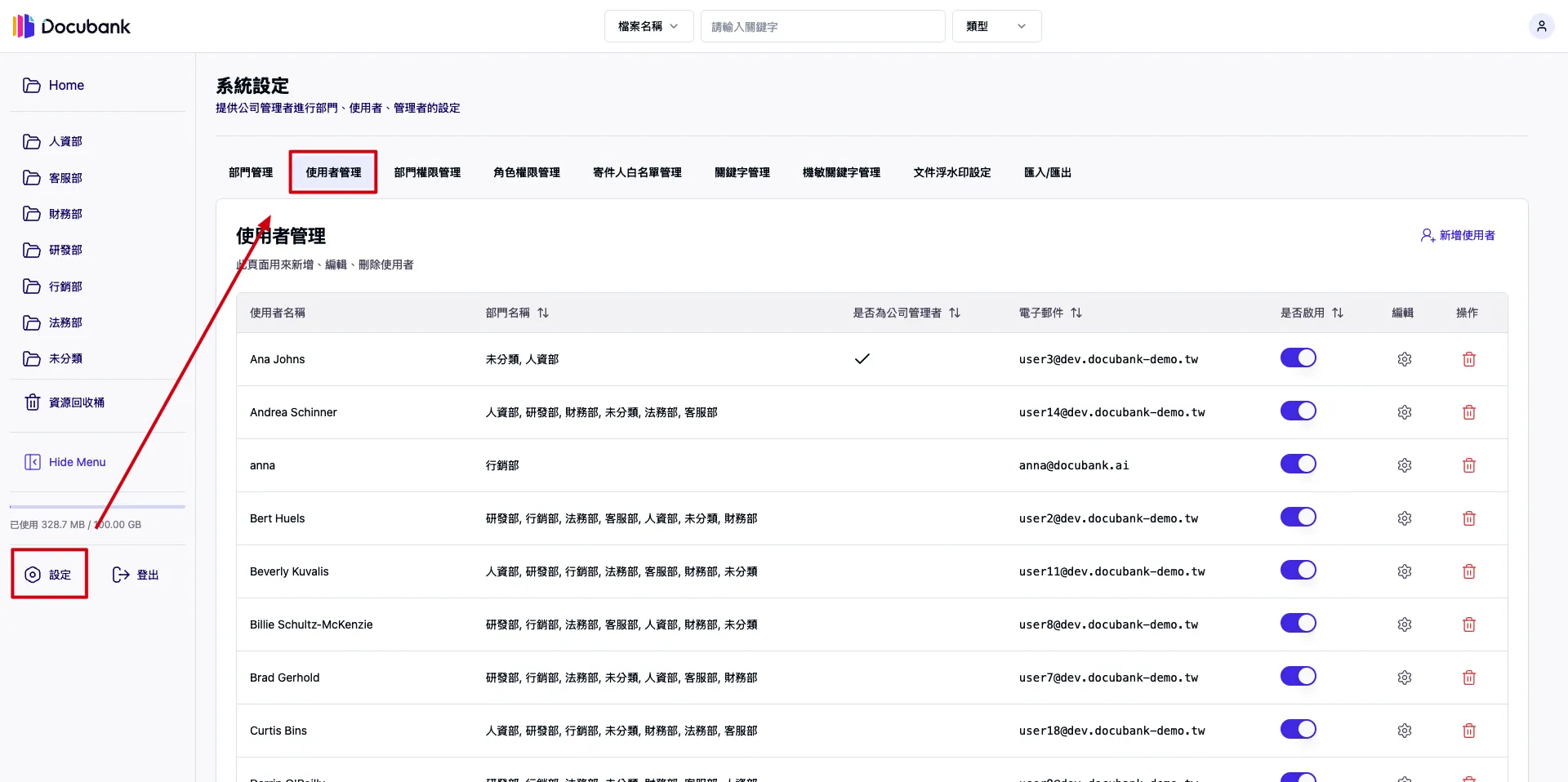This screenshot has height=782, width=1568.
Task: Open the 檔案名稱 search field dropdown
Action: point(648,26)
